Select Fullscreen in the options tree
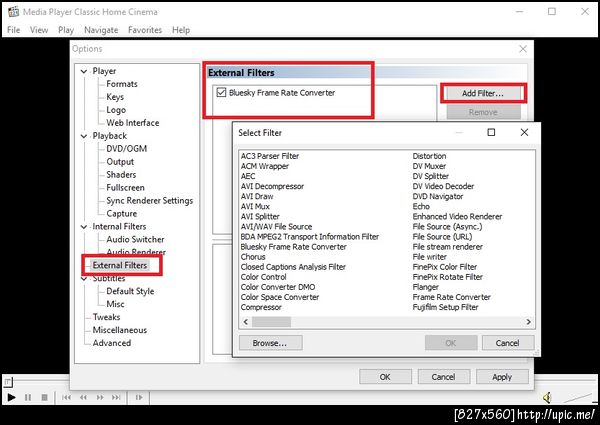This screenshot has height=425, width=600. (x=126, y=188)
